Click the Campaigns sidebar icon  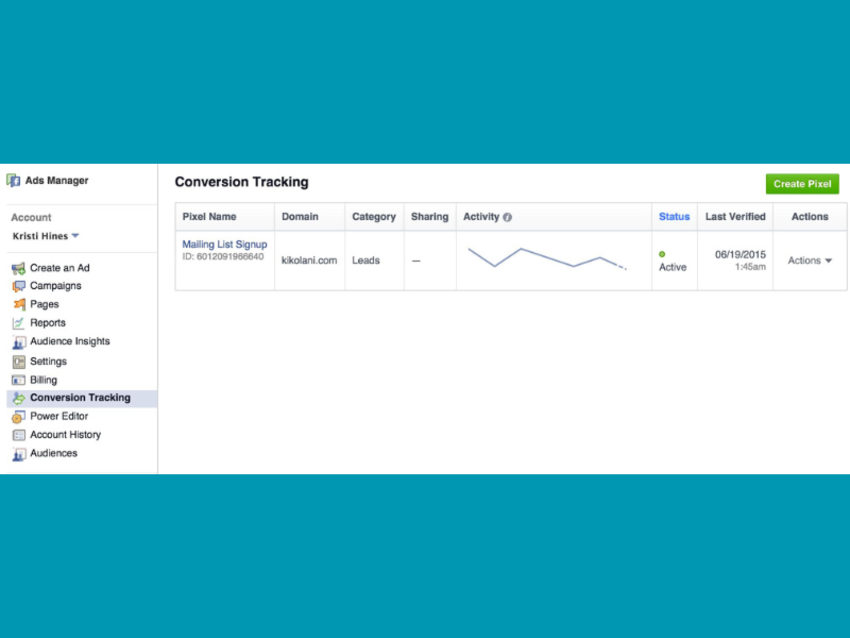pyautogui.click(x=18, y=286)
